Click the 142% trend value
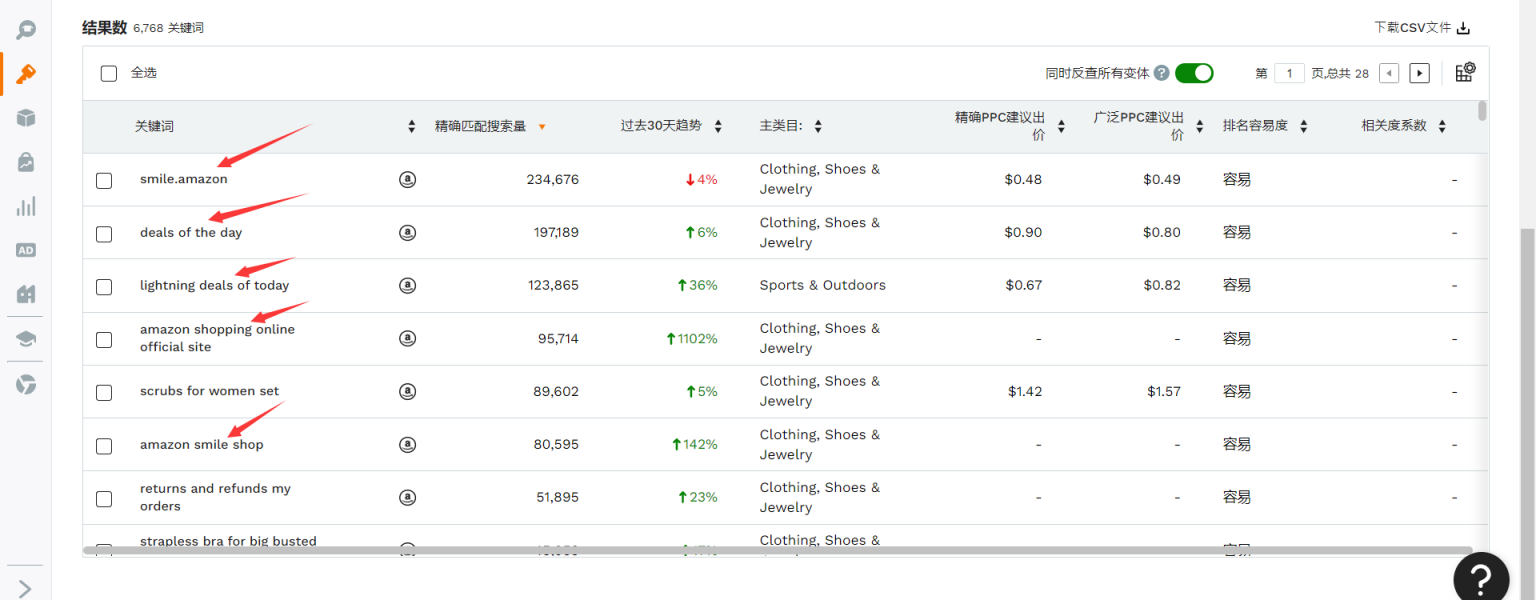This screenshot has width=1536, height=600. (x=695, y=444)
